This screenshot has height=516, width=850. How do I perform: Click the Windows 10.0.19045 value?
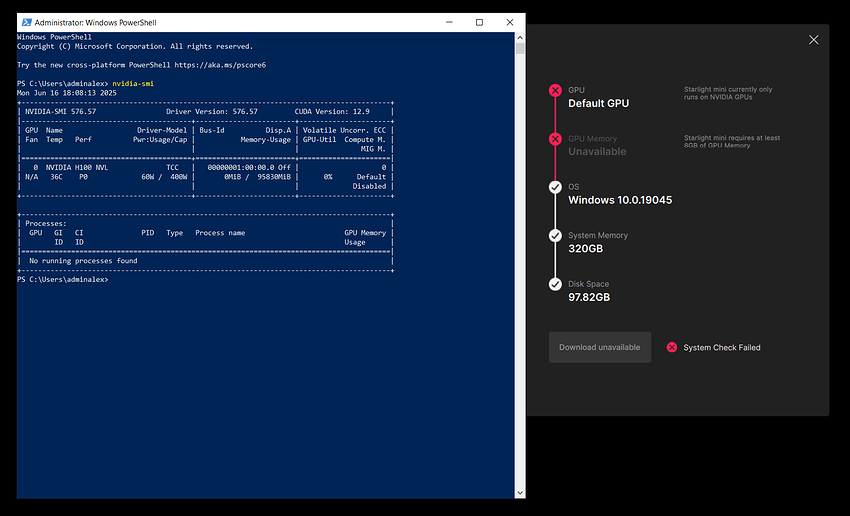(x=620, y=200)
